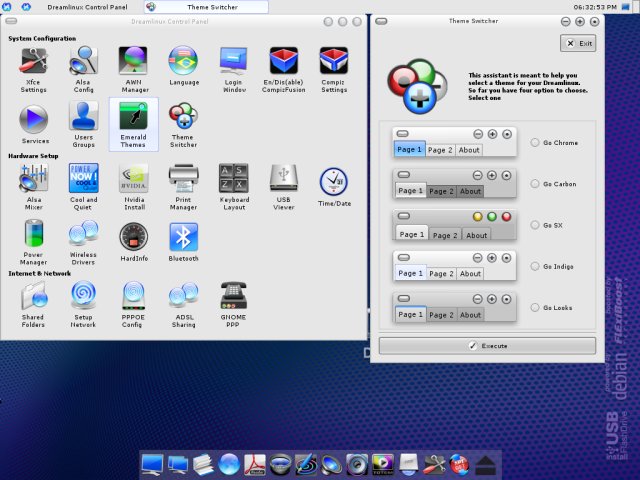
Task: Open the Dreamlinux main menu icon in top panel
Action: coord(7,7)
